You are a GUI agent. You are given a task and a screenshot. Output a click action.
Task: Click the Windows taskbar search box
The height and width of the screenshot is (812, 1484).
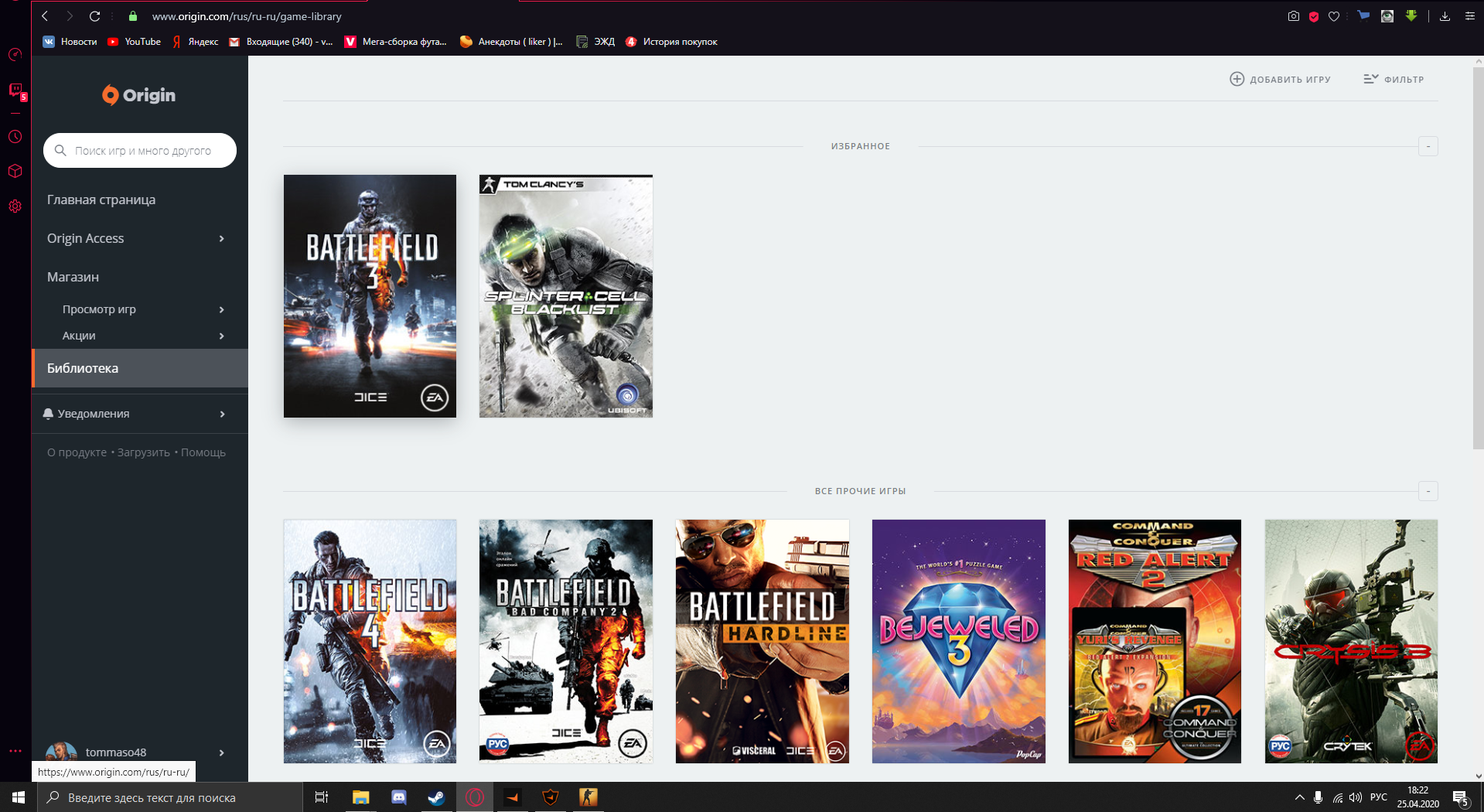[x=170, y=797]
